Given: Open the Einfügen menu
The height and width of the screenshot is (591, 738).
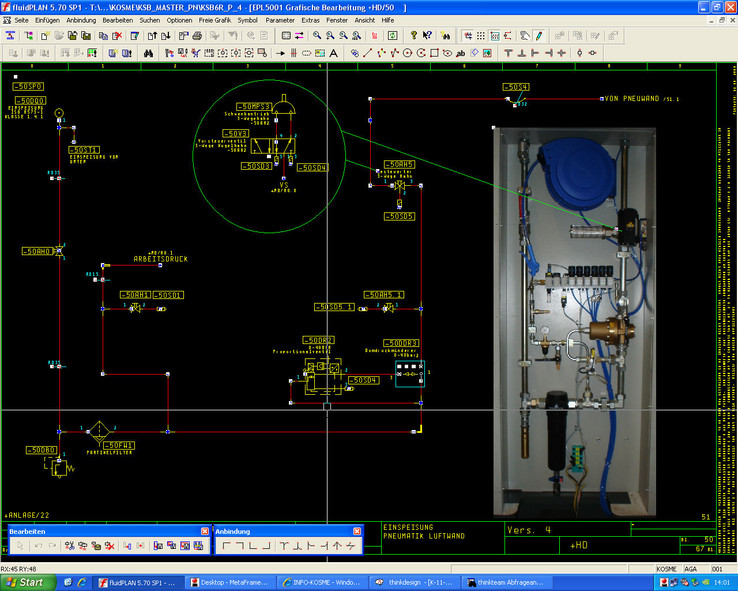Looking at the screenshot, I should coord(47,20).
